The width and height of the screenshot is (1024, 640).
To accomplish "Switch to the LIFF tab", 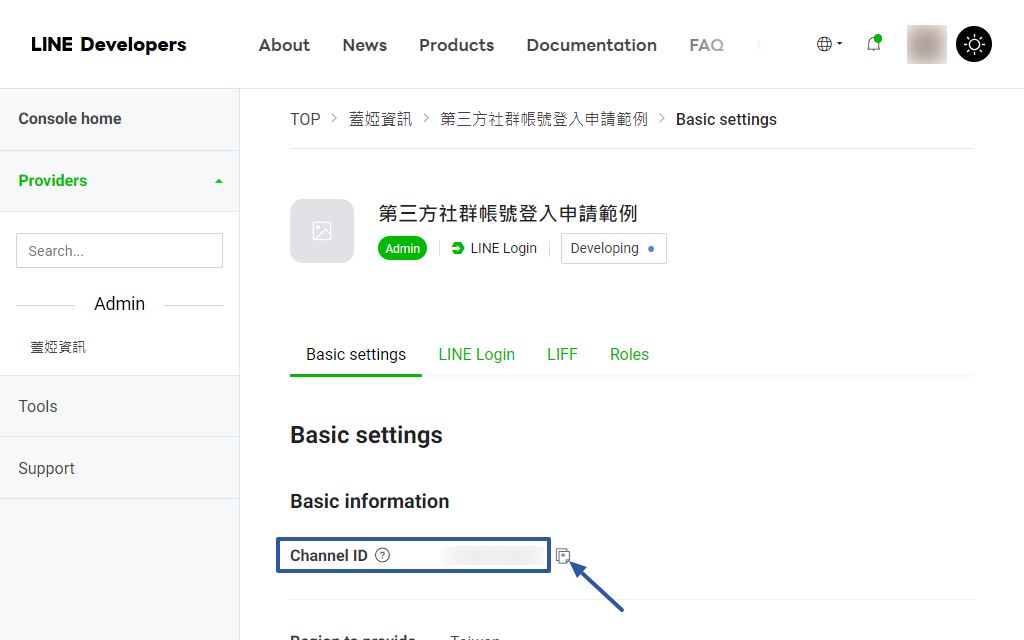I will pos(562,355).
